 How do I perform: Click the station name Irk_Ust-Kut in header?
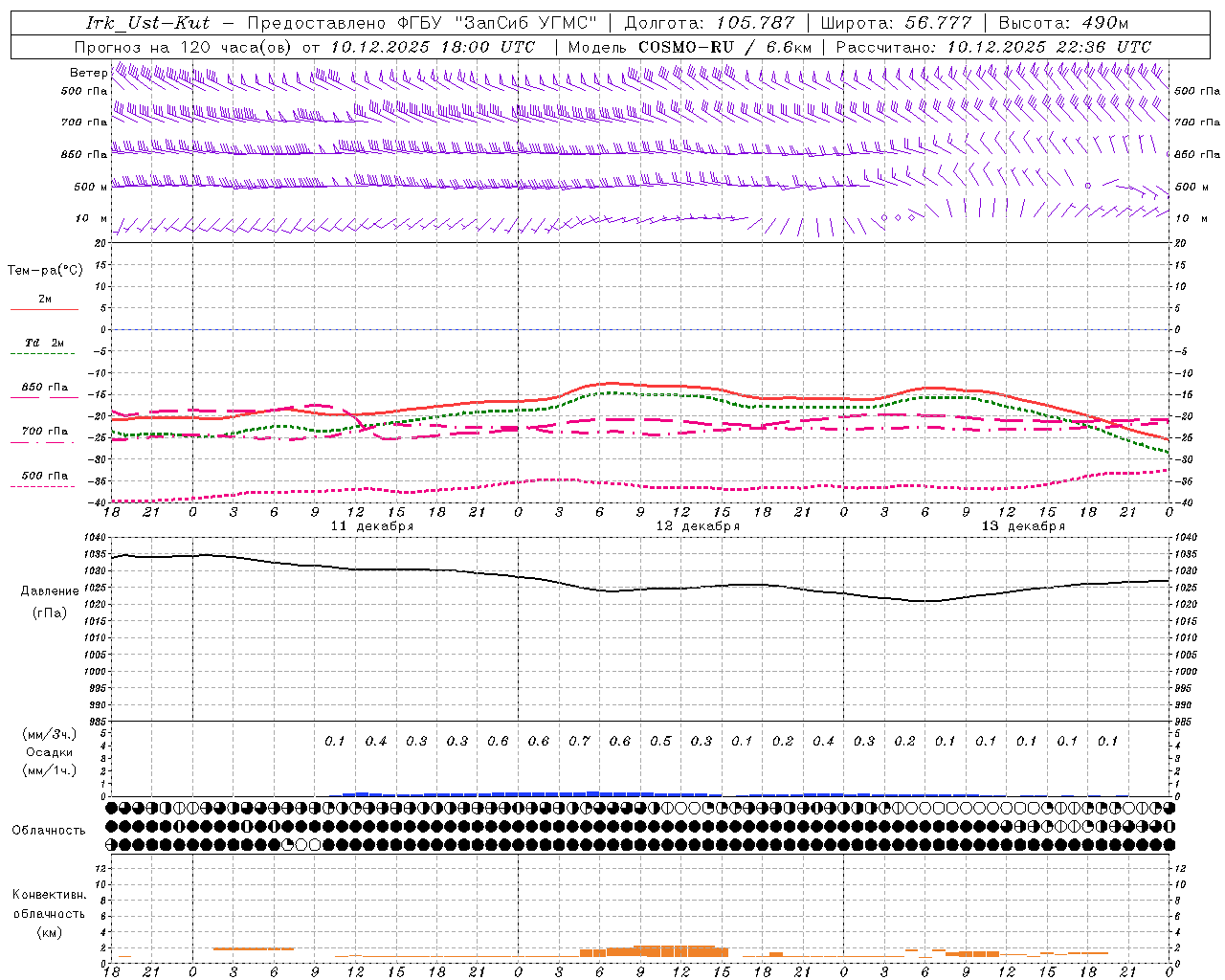[x=147, y=23]
